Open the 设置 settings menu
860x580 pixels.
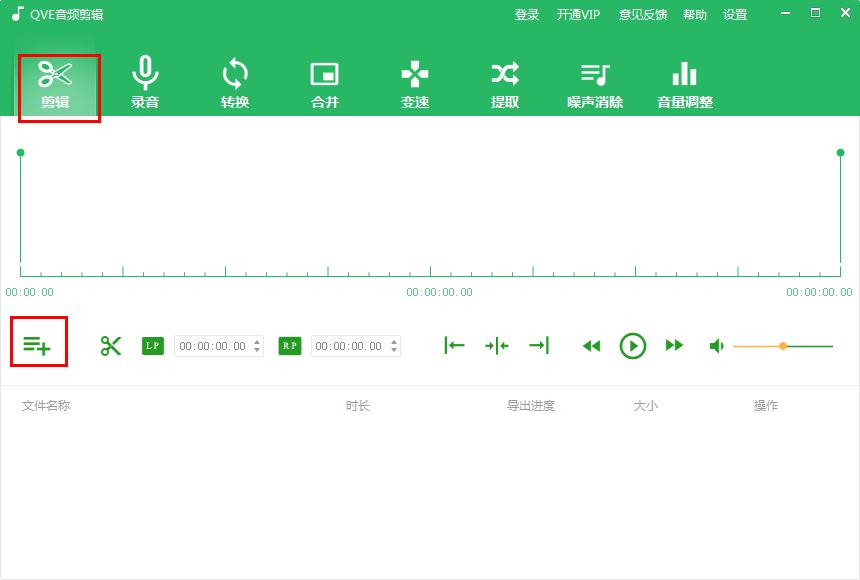(735, 14)
